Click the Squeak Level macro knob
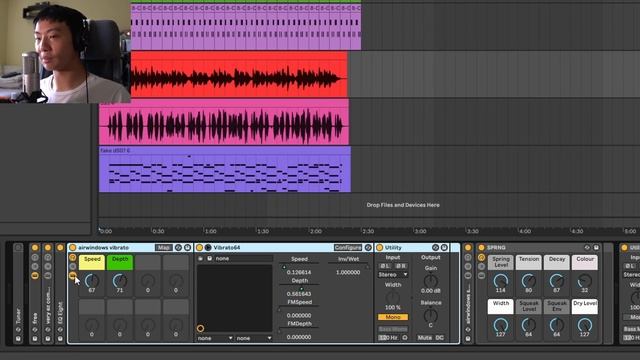The image size is (640, 360). [529, 325]
